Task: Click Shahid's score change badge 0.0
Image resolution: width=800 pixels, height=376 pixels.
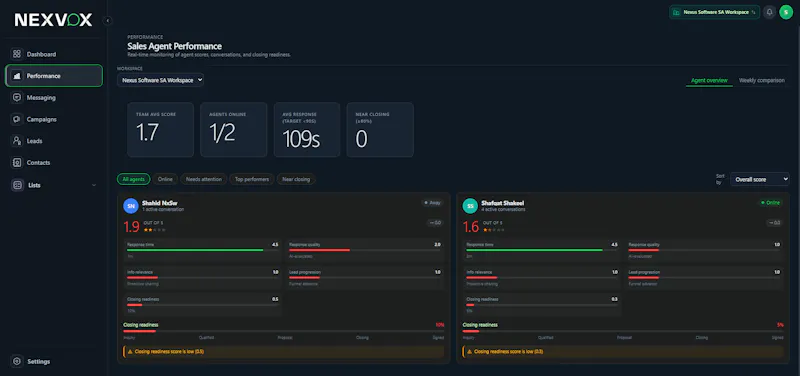Action: (x=435, y=222)
